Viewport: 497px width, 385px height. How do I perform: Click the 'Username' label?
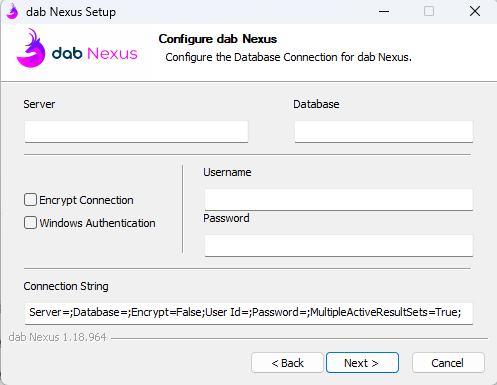(x=227, y=172)
